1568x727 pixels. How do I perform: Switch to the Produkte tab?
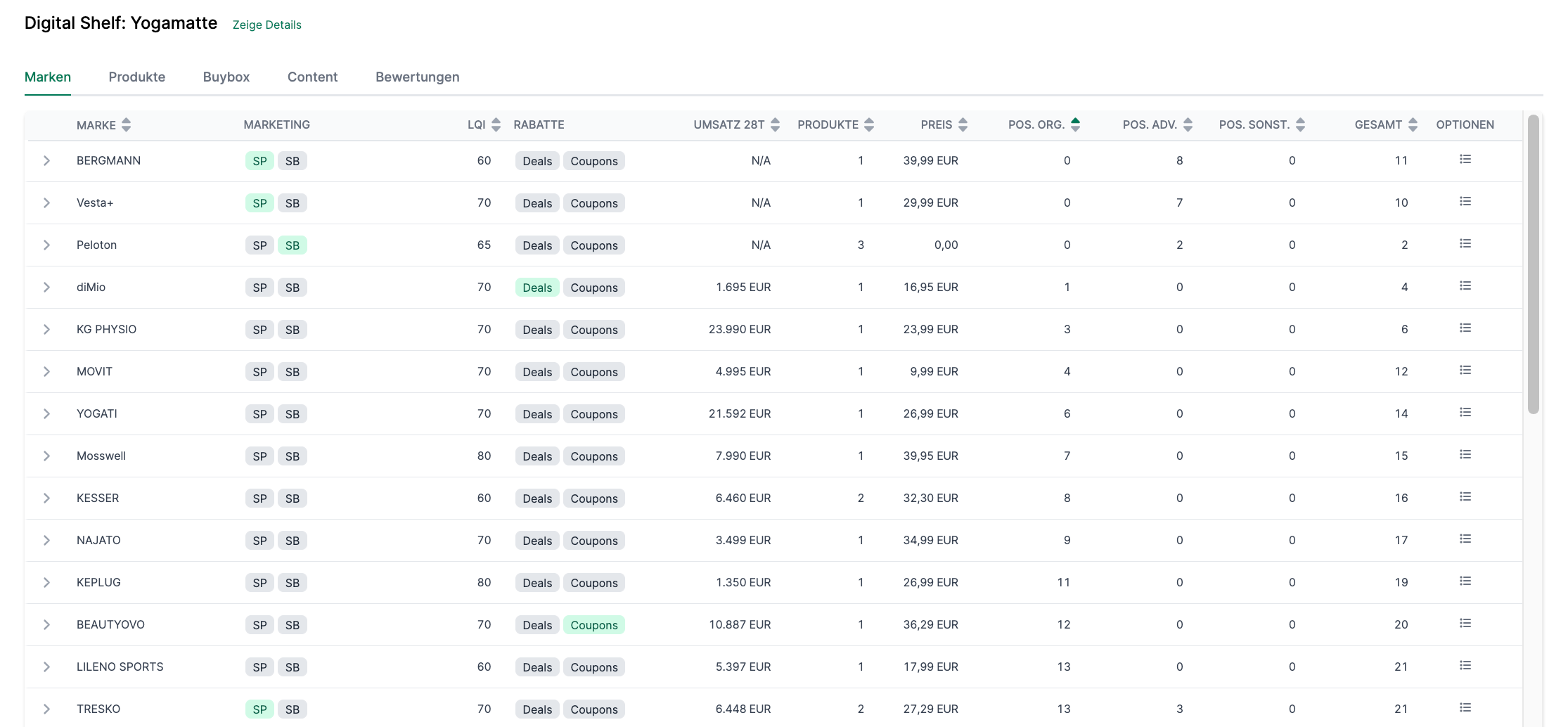pos(137,77)
